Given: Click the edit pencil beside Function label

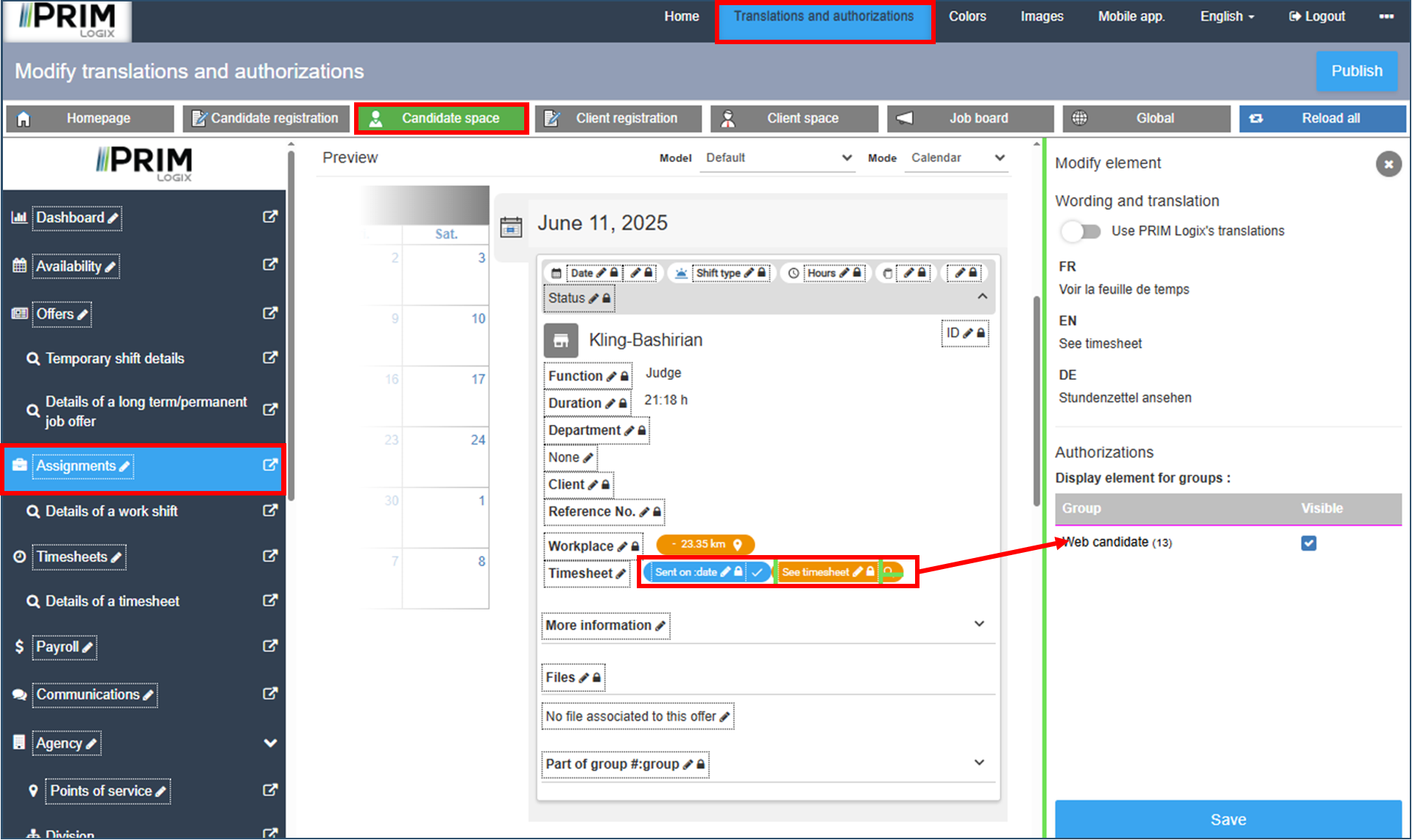Looking at the screenshot, I should click(x=611, y=376).
